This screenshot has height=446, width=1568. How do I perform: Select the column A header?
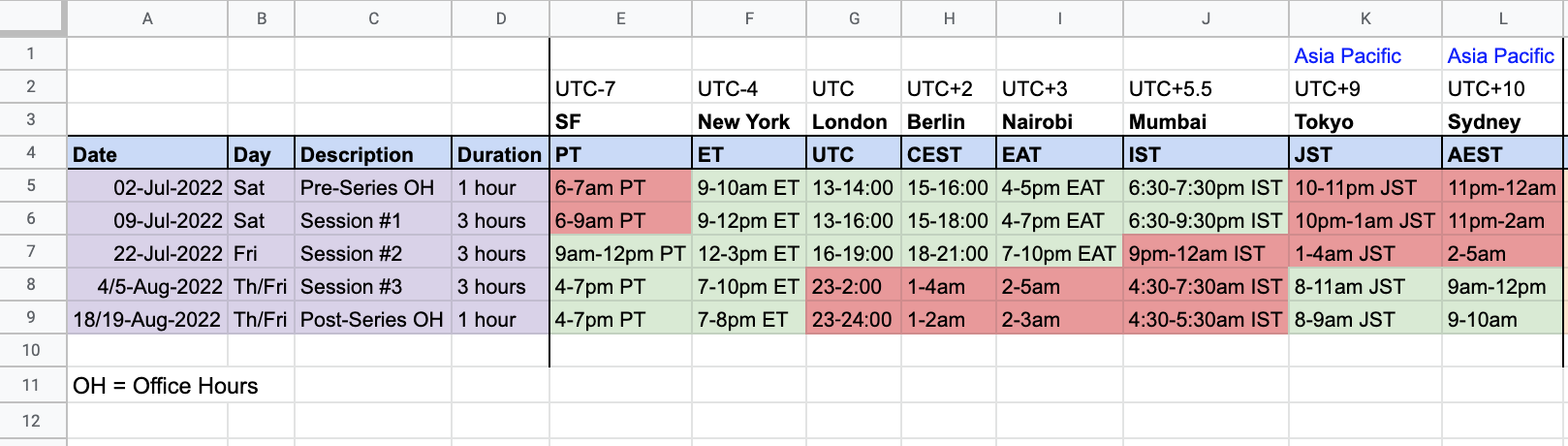[x=147, y=18]
